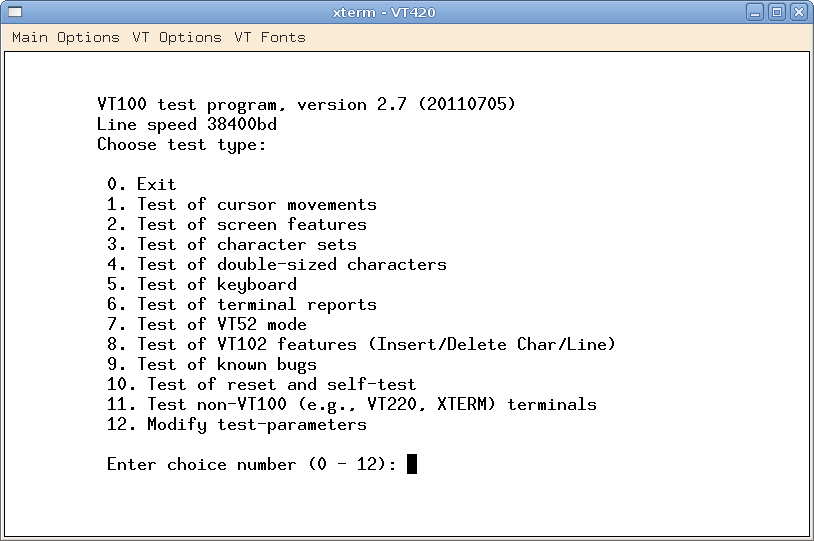
Task: Click "3. Test of character sets" text
Action: coord(232,244)
